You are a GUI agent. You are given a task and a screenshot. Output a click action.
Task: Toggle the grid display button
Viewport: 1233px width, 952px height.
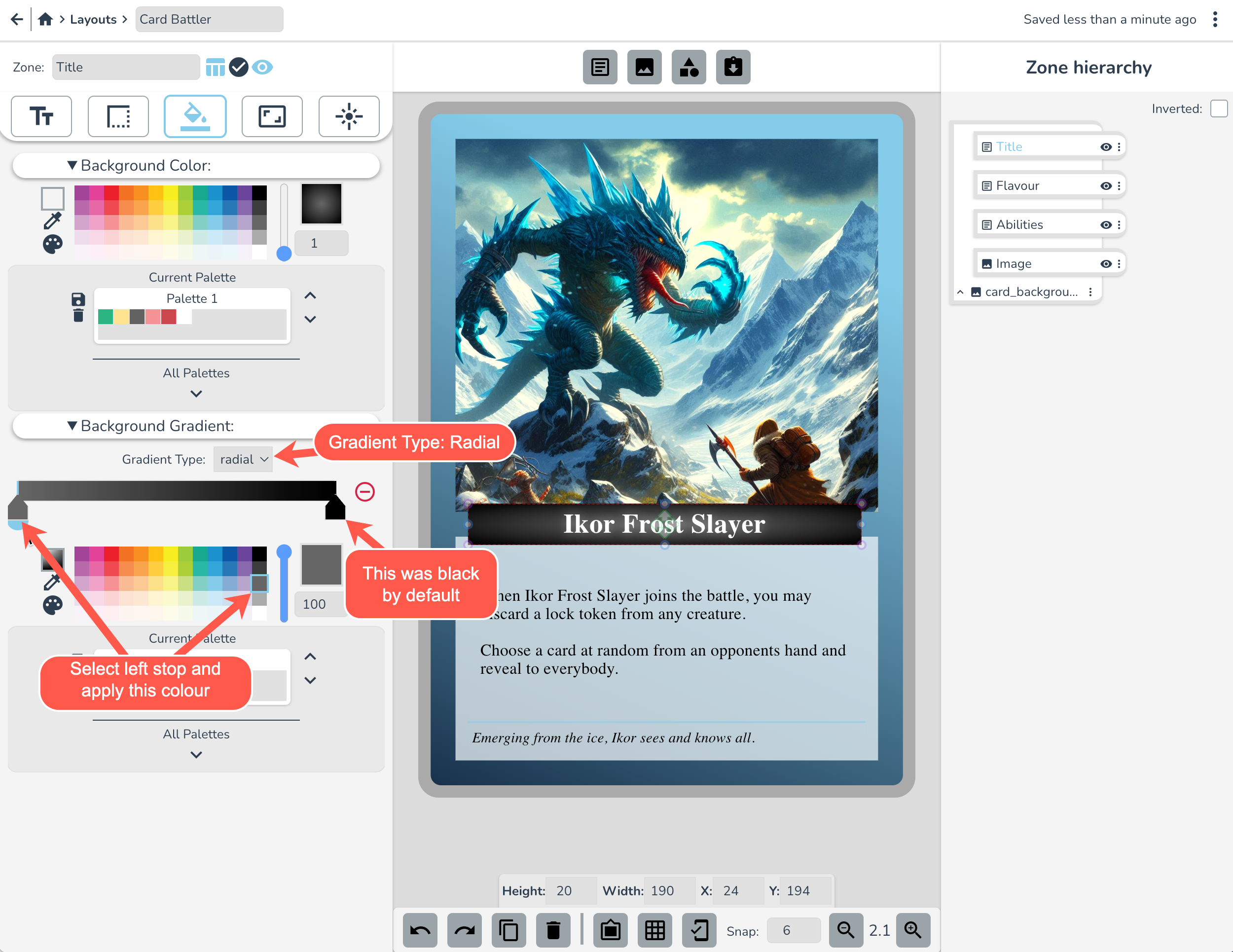click(654, 929)
